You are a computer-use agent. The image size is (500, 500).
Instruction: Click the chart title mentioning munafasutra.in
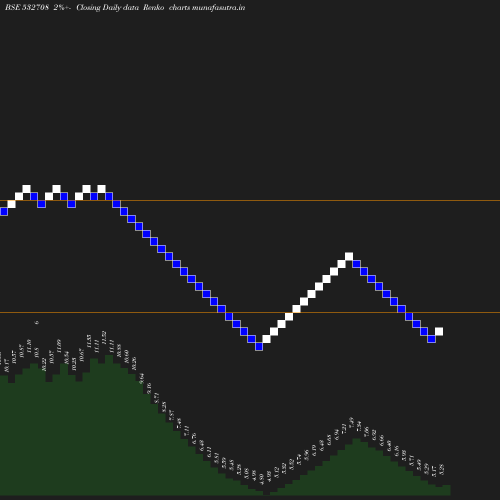(125, 7)
